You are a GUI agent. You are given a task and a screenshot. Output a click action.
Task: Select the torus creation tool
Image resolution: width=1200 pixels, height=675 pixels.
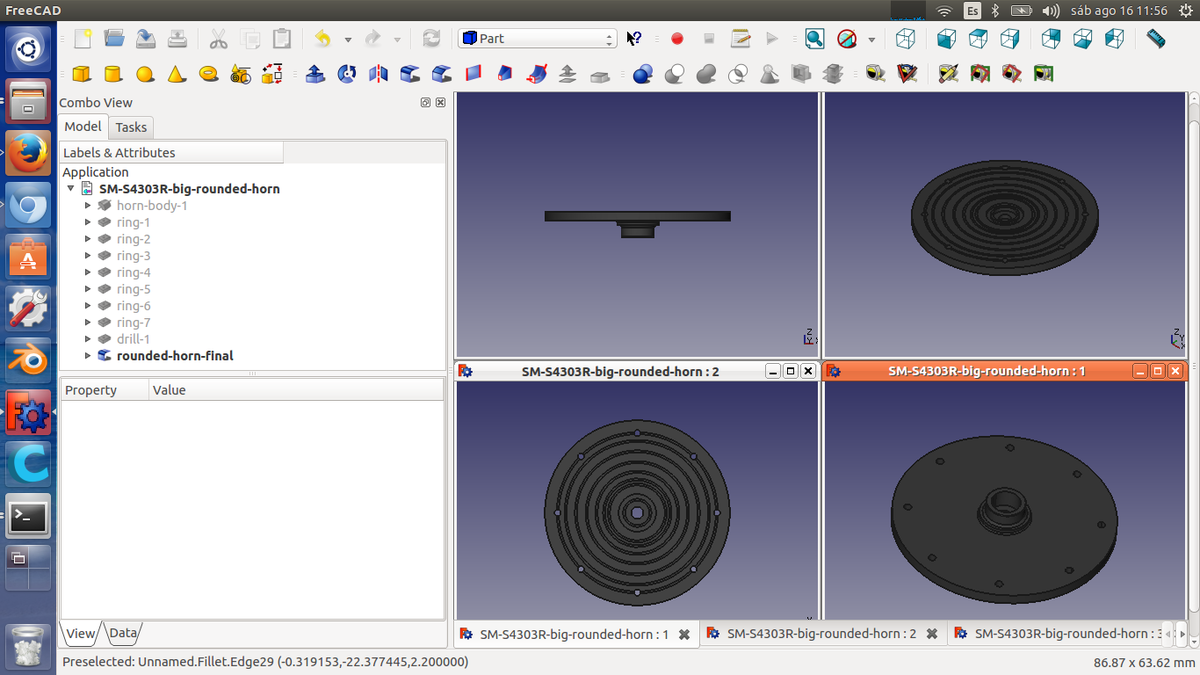pyautogui.click(x=208, y=74)
